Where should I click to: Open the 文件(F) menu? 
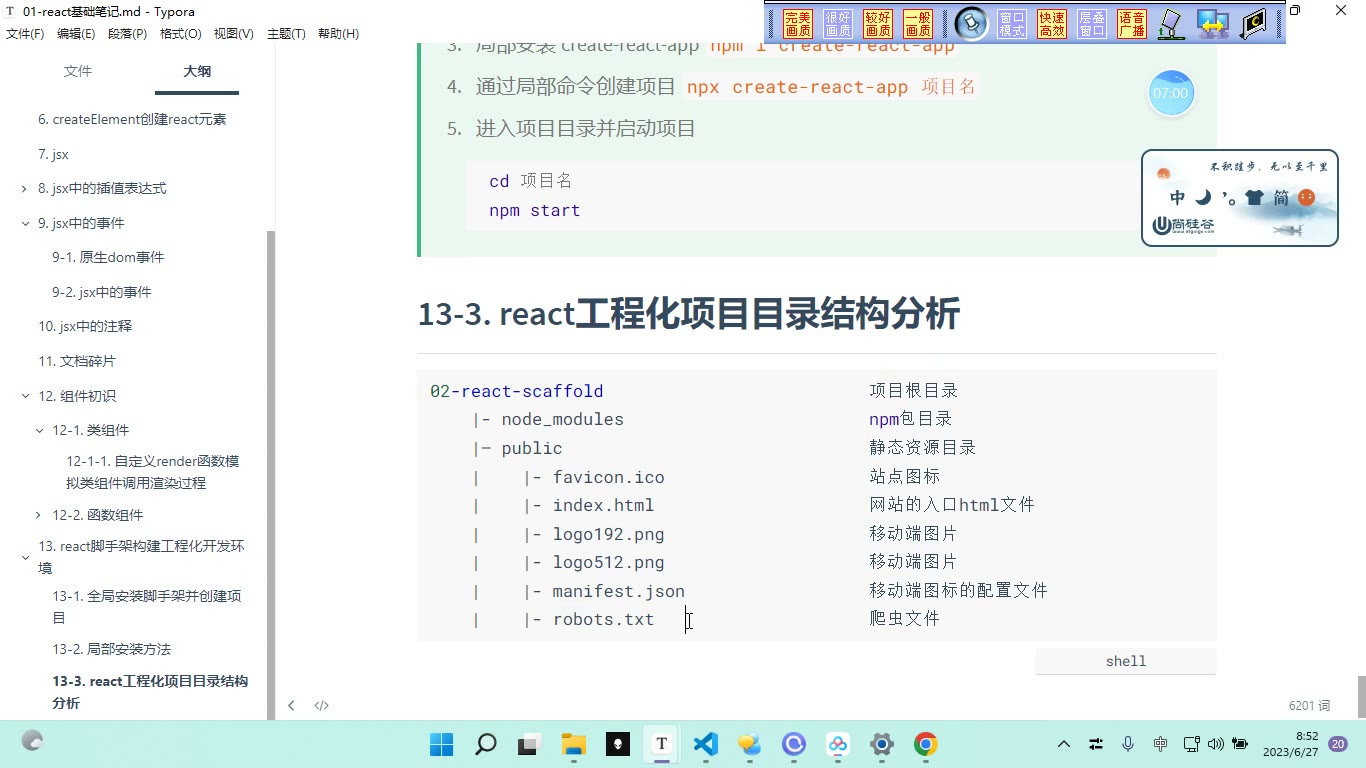point(25,33)
